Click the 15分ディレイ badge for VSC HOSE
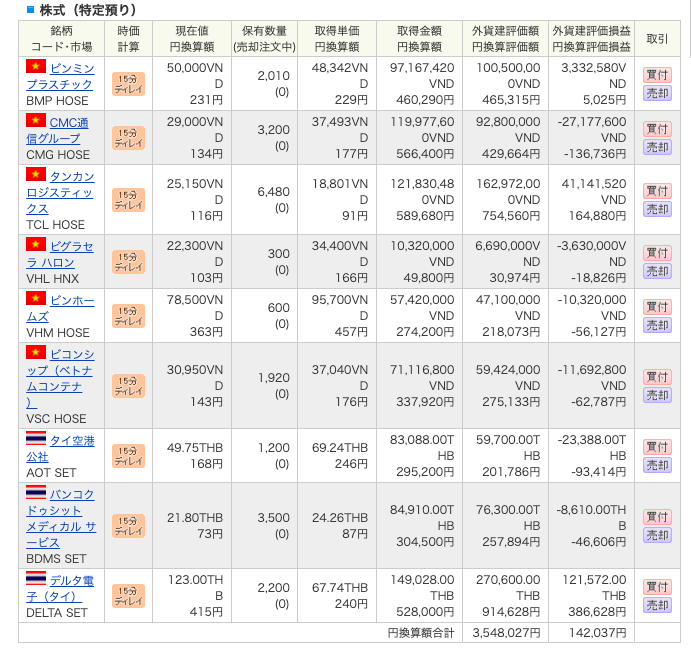Image resolution: width=691 pixels, height=655 pixels. pos(128,386)
